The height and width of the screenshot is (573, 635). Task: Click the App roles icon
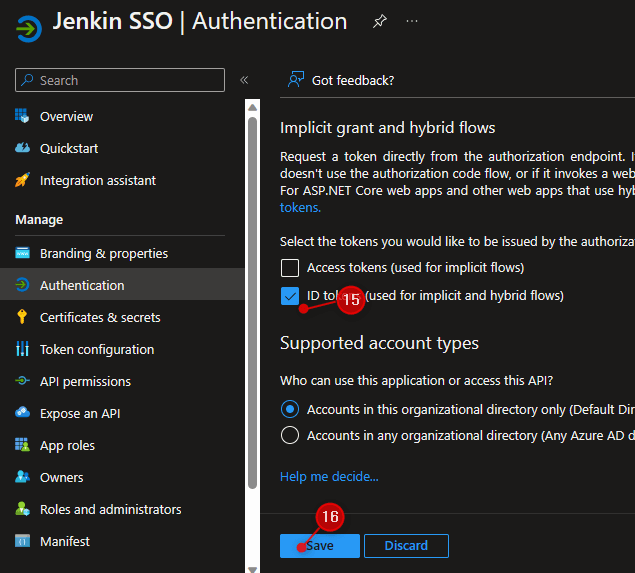[x=22, y=445]
